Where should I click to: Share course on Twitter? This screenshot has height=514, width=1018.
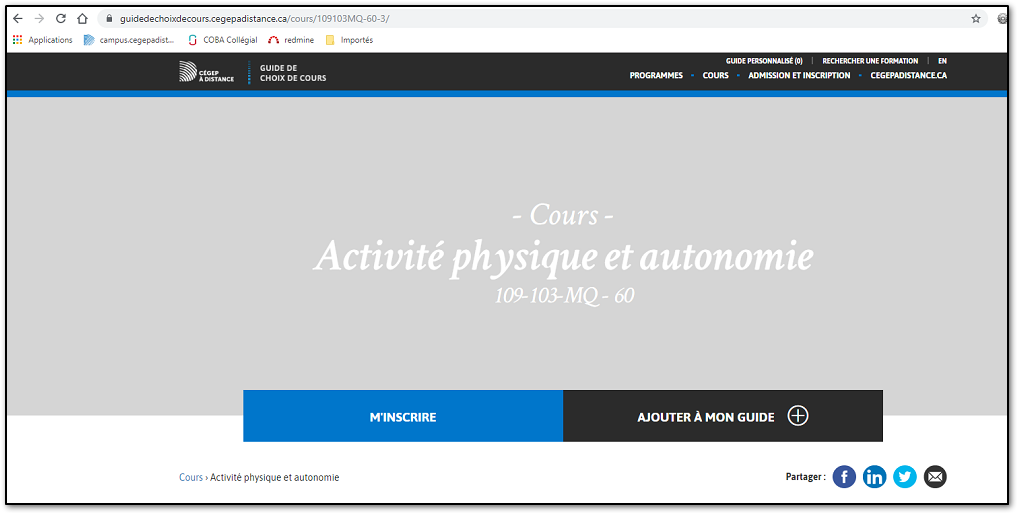tap(904, 477)
